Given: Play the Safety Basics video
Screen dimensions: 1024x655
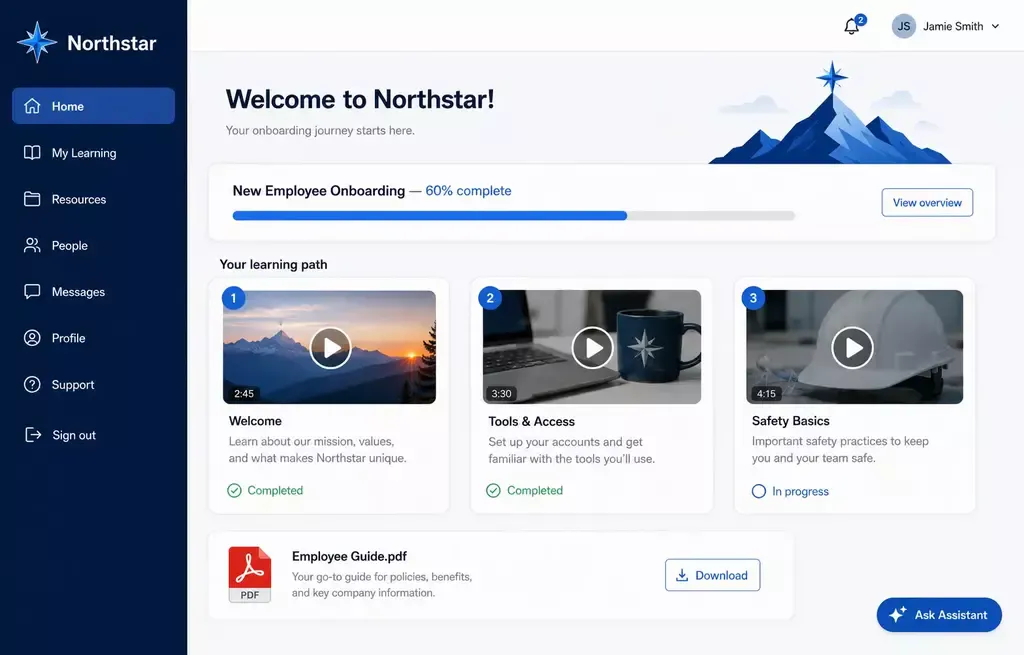Looking at the screenshot, I should pos(852,347).
